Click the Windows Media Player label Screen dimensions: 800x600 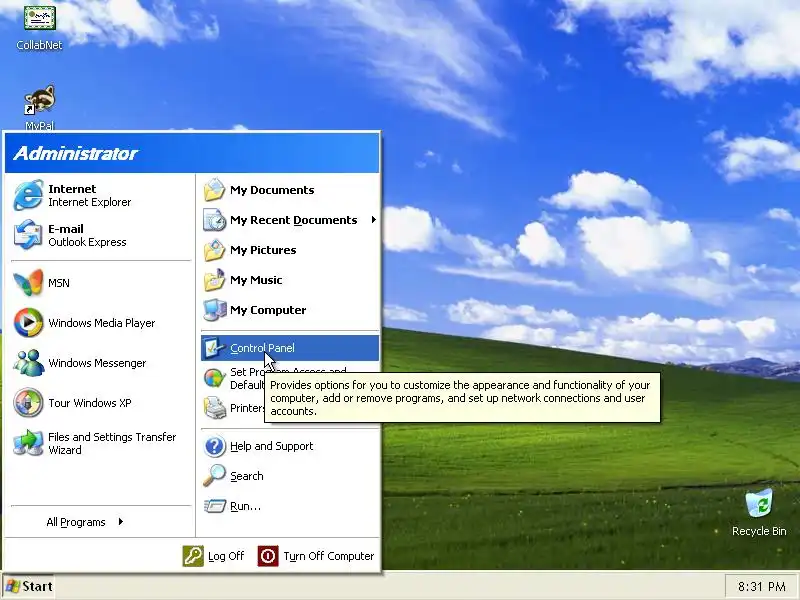(x=102, y=323)
